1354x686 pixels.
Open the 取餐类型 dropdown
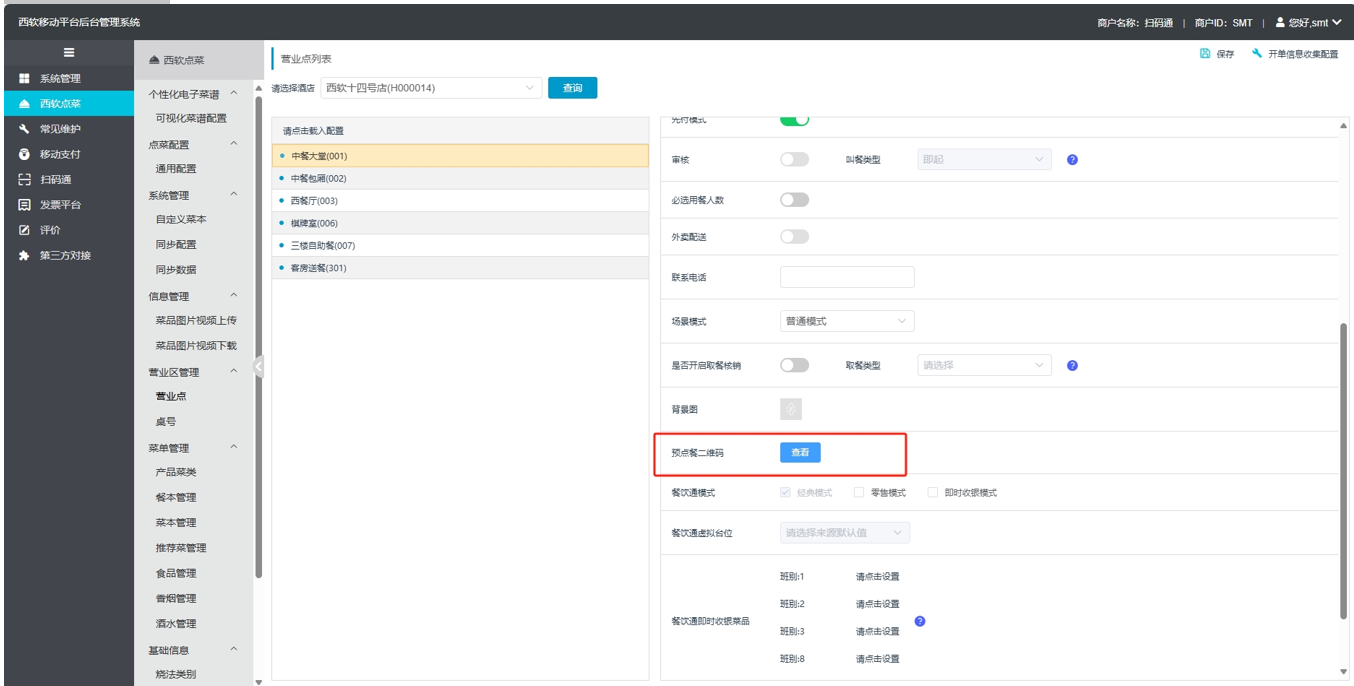point(984,365)
